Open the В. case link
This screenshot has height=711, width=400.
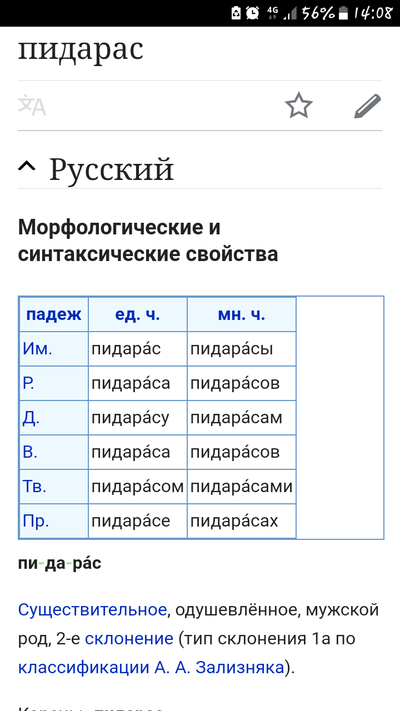[30, 452]
